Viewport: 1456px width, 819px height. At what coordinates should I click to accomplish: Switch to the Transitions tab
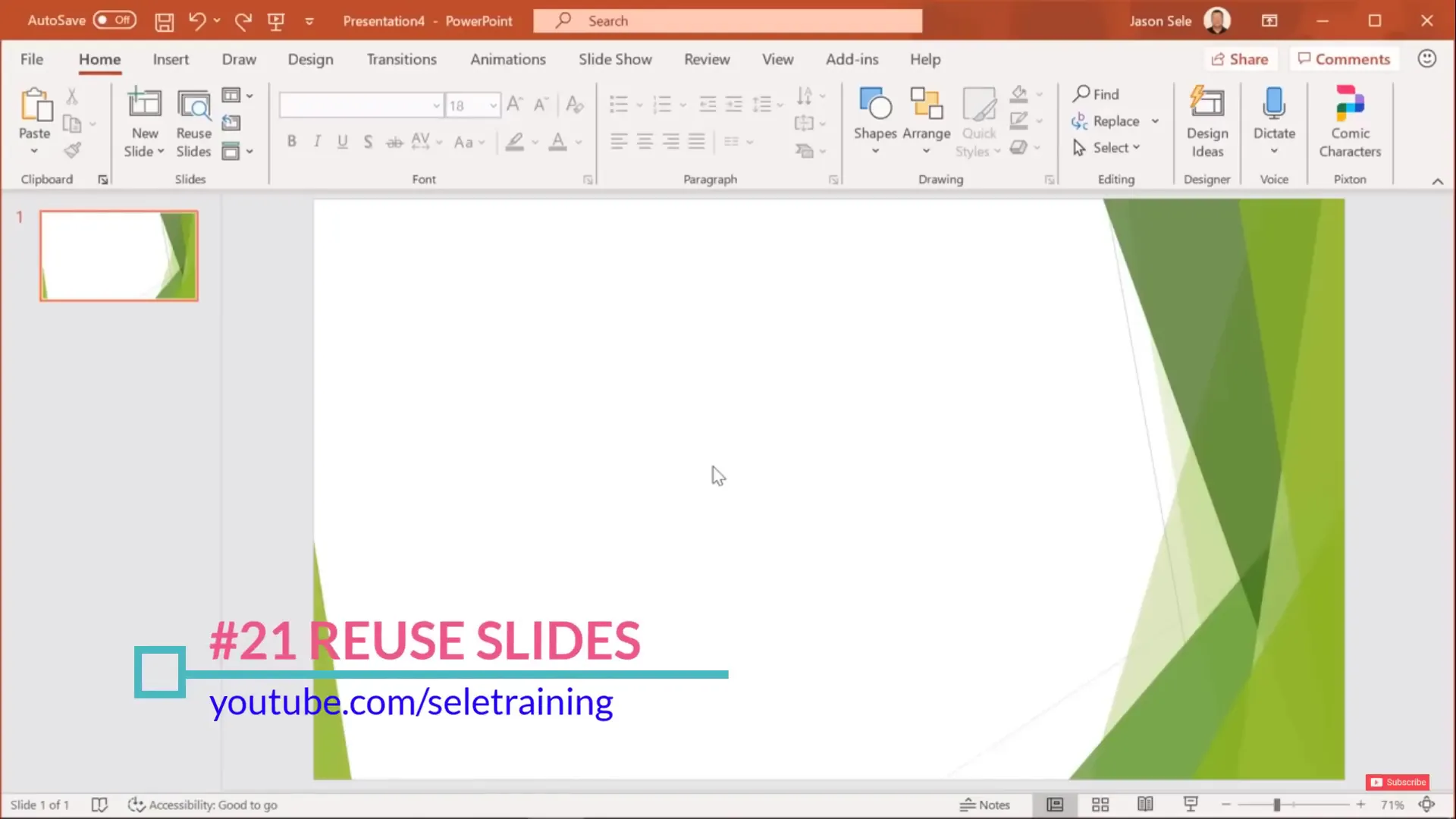pos(401,59)
